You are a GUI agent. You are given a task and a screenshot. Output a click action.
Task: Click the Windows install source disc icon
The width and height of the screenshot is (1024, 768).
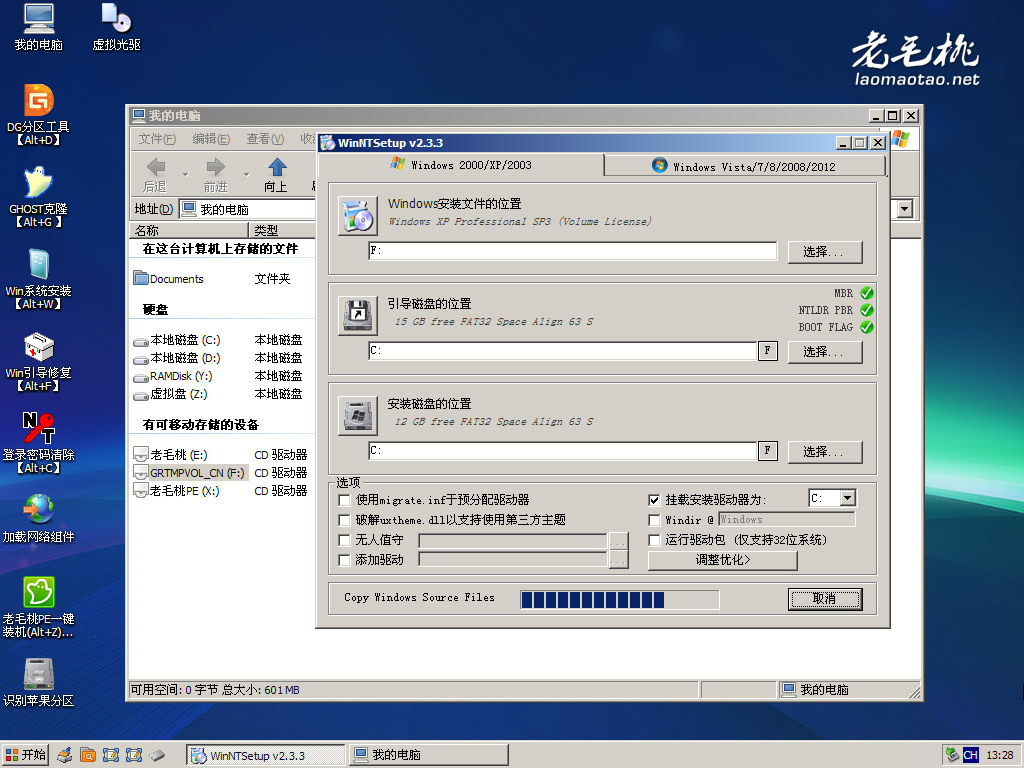click(x=358, y=216)
